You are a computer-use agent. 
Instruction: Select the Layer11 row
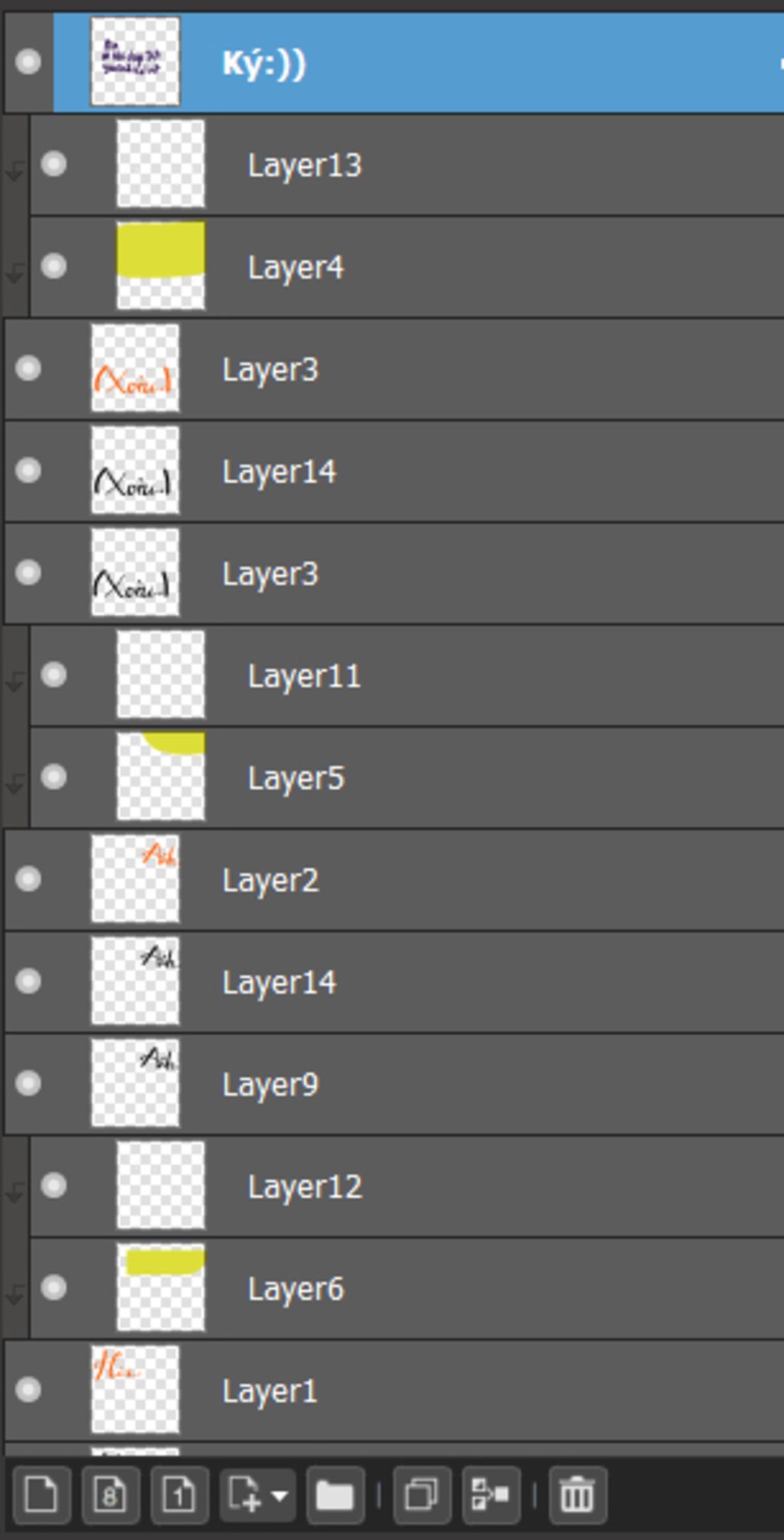pos(407,675)
